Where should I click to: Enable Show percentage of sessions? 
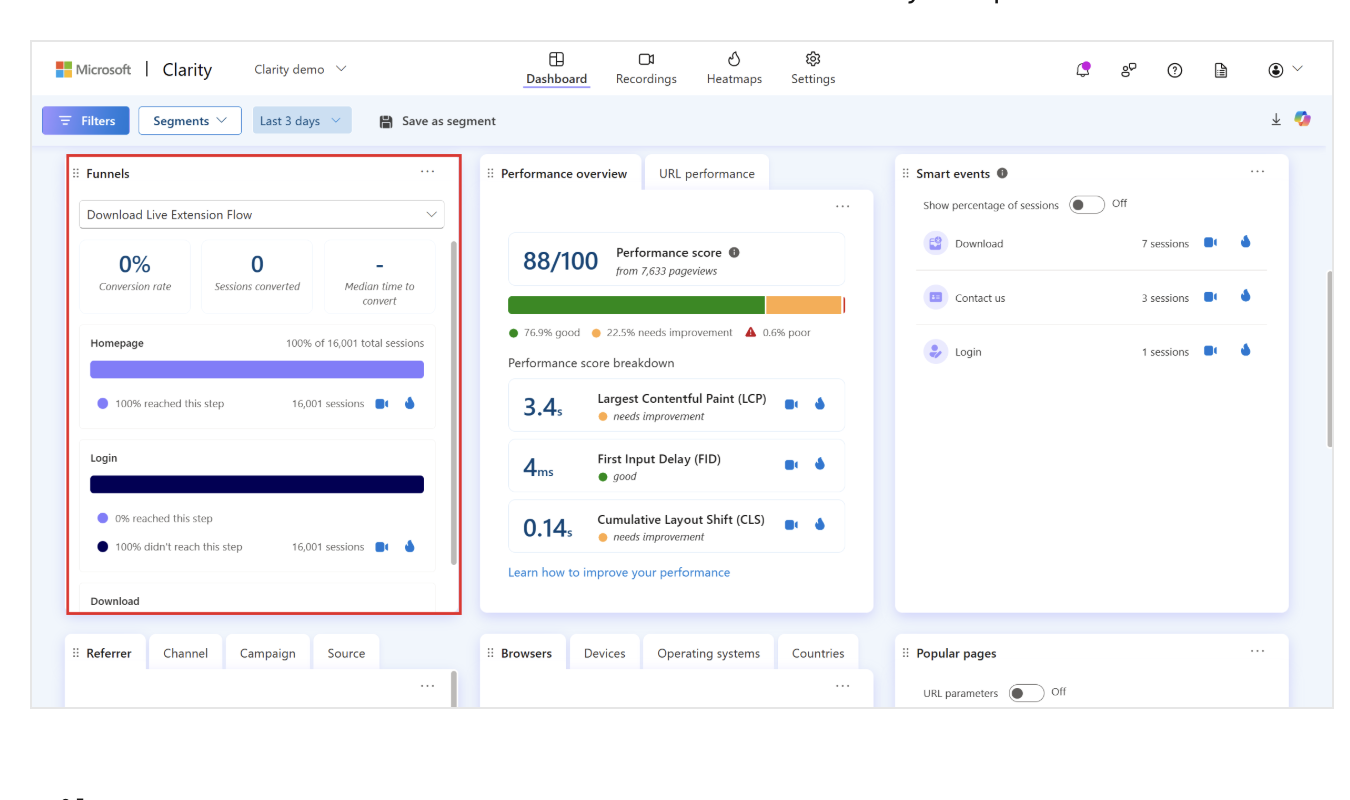point(1085,204)
